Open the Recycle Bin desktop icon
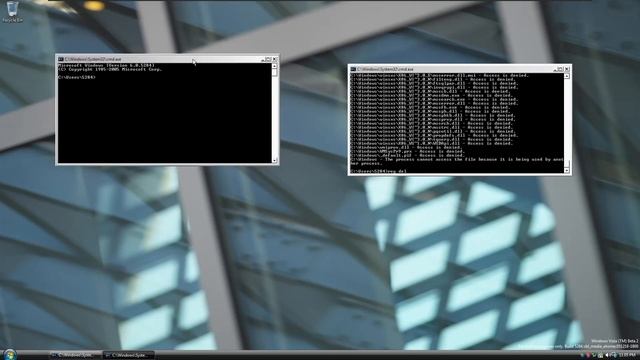640x360 pixels. (x=13, y=11)
